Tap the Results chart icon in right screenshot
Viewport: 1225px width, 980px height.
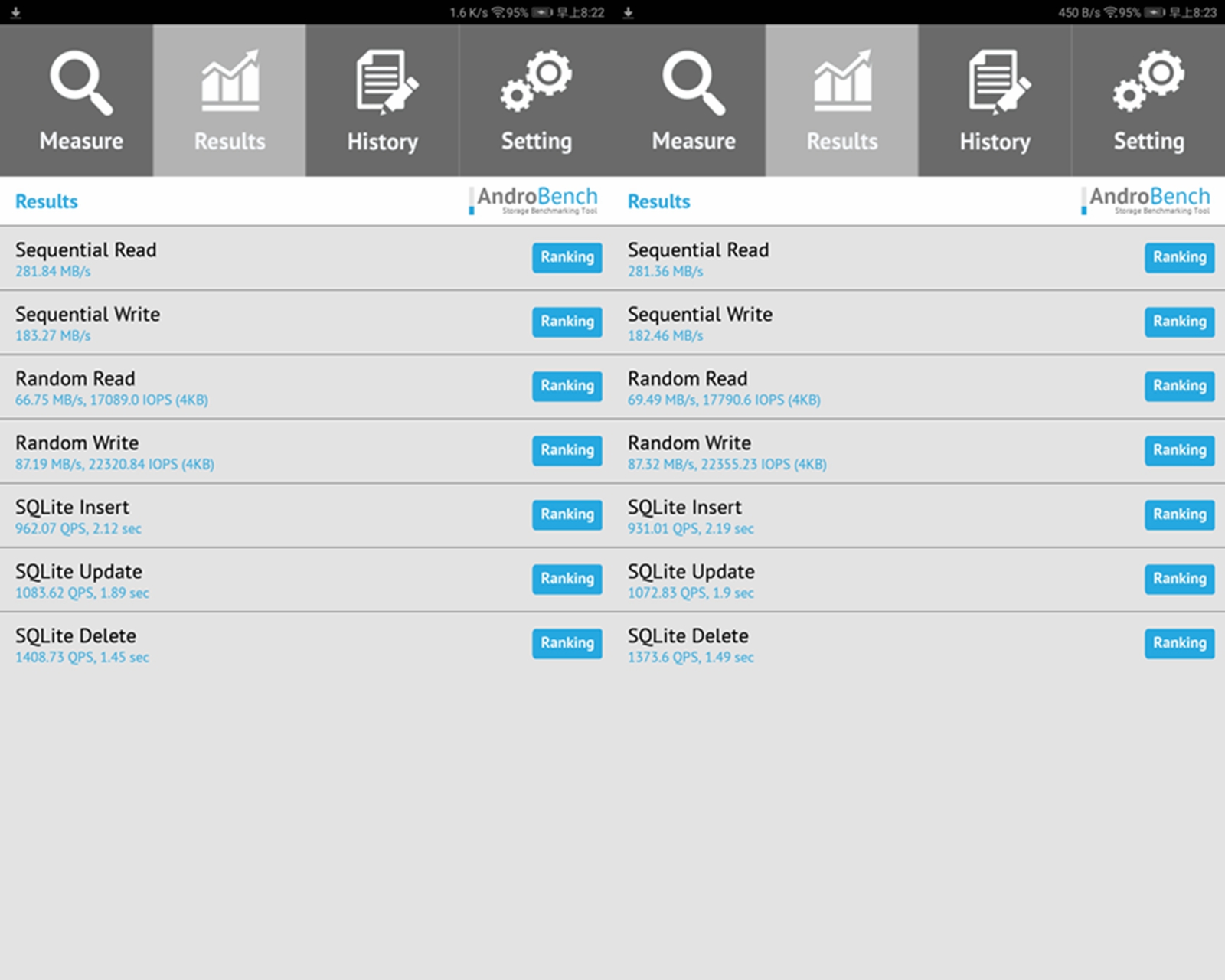pos(842,80)
